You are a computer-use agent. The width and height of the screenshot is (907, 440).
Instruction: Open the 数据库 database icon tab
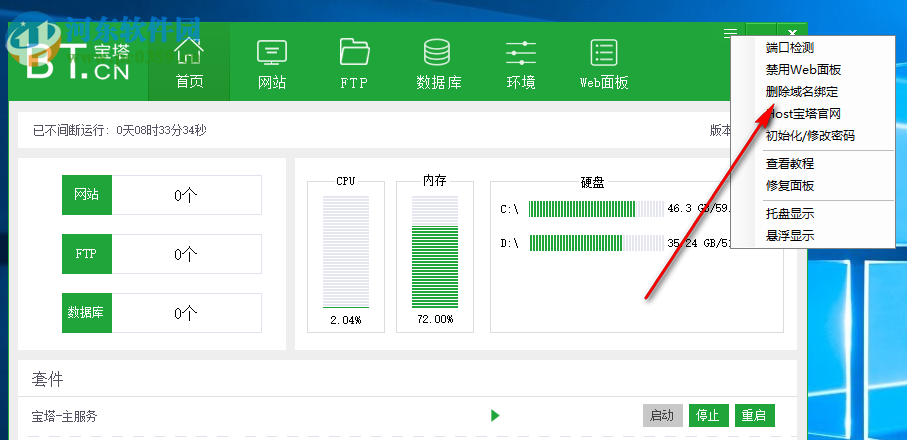438,62
